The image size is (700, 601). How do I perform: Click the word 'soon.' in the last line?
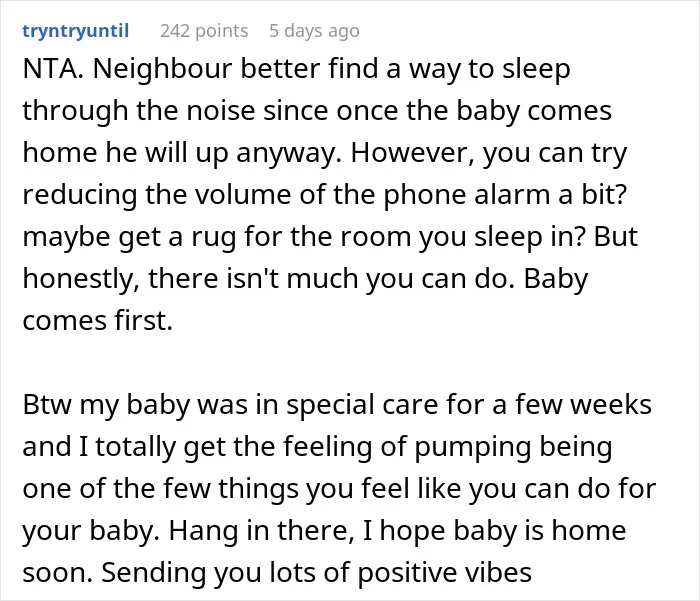[58, 572]
